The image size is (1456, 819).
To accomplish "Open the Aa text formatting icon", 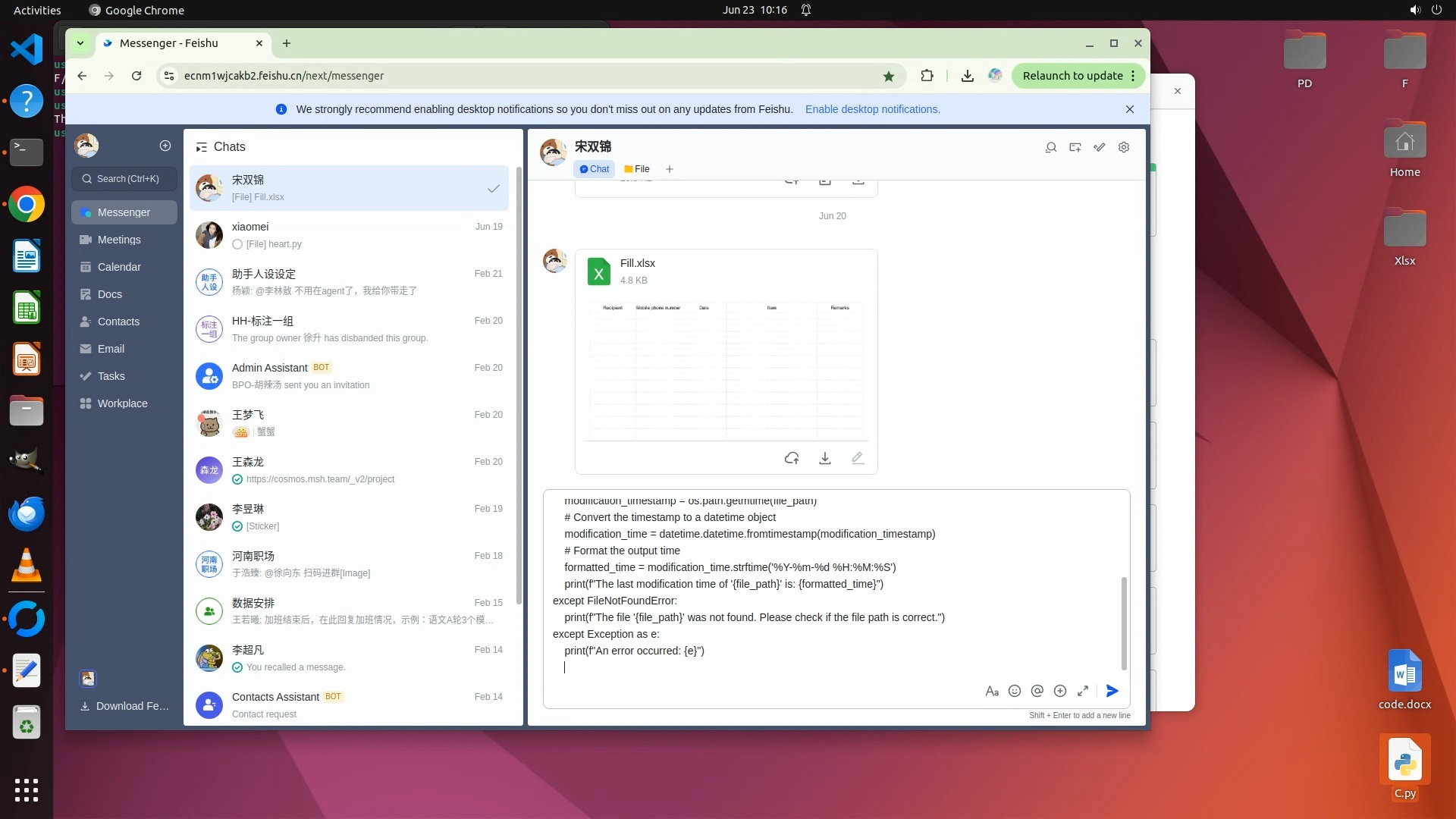I will (991, 691).
